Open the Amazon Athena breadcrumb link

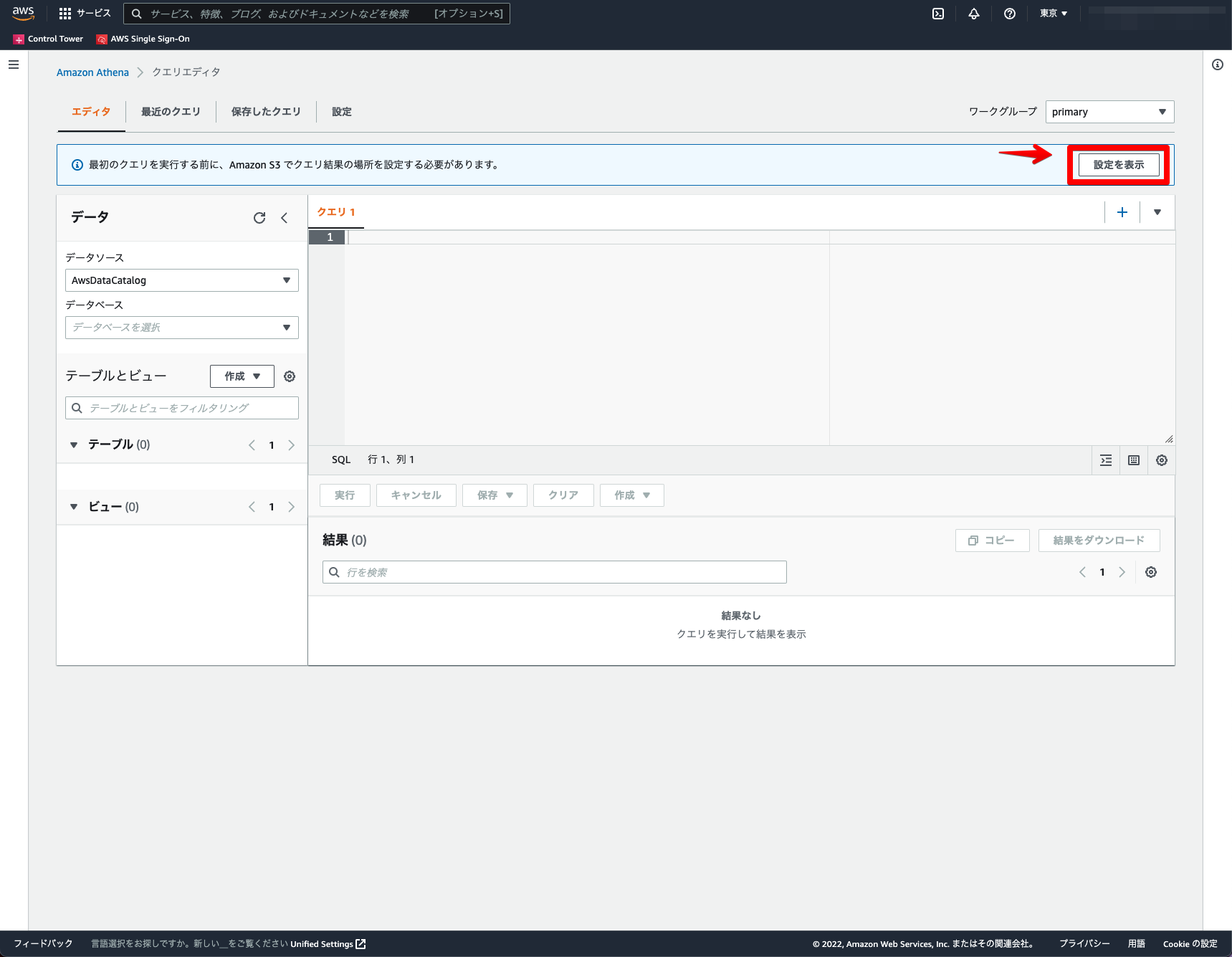[x=92, y=72]
